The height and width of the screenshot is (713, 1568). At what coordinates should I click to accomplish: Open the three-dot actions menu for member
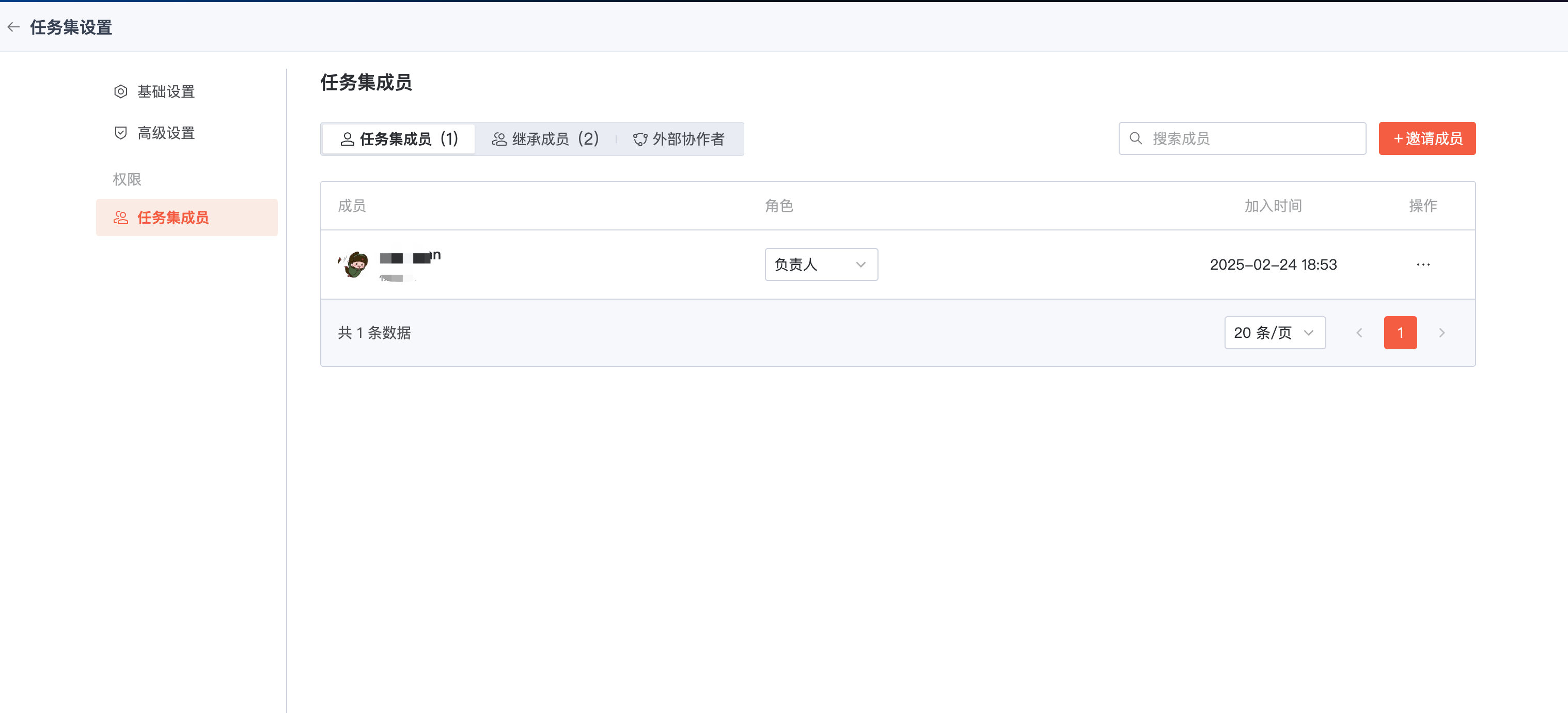click(1422, 264)
